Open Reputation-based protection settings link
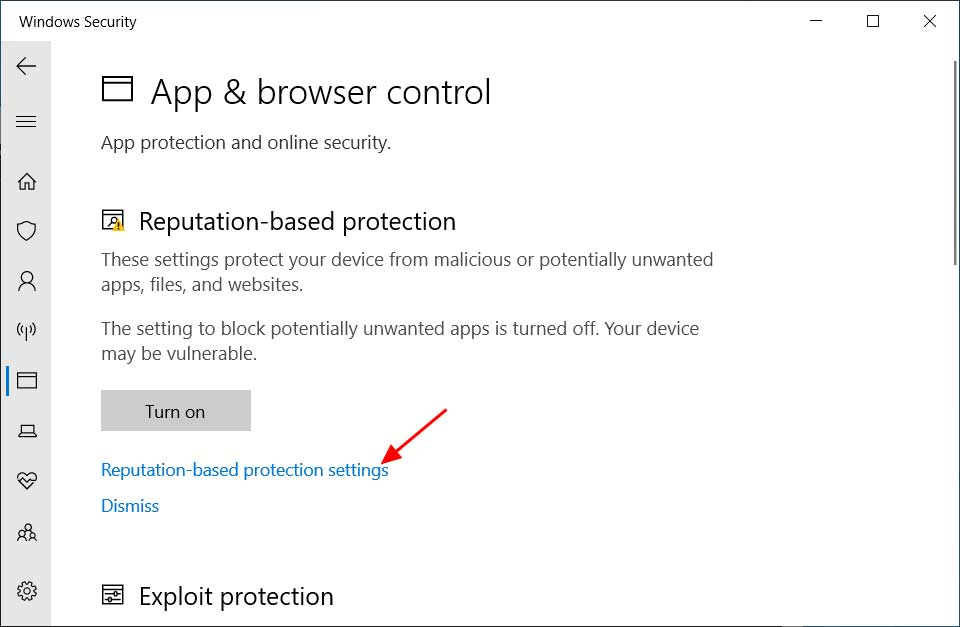The width and height of the screenshot is (960, 627). coord(244,470)
